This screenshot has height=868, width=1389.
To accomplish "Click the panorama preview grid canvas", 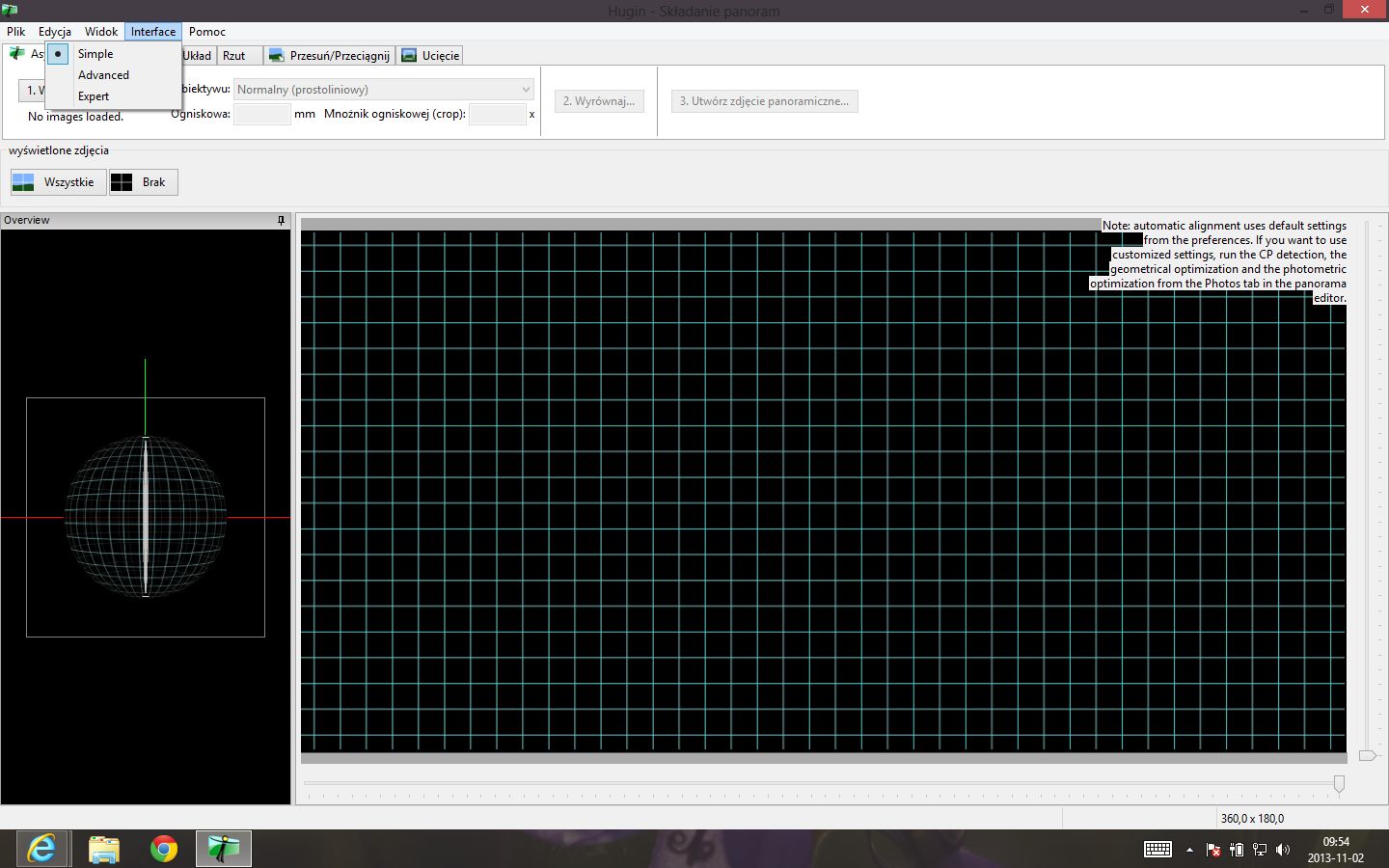I will tap(823, 492).
